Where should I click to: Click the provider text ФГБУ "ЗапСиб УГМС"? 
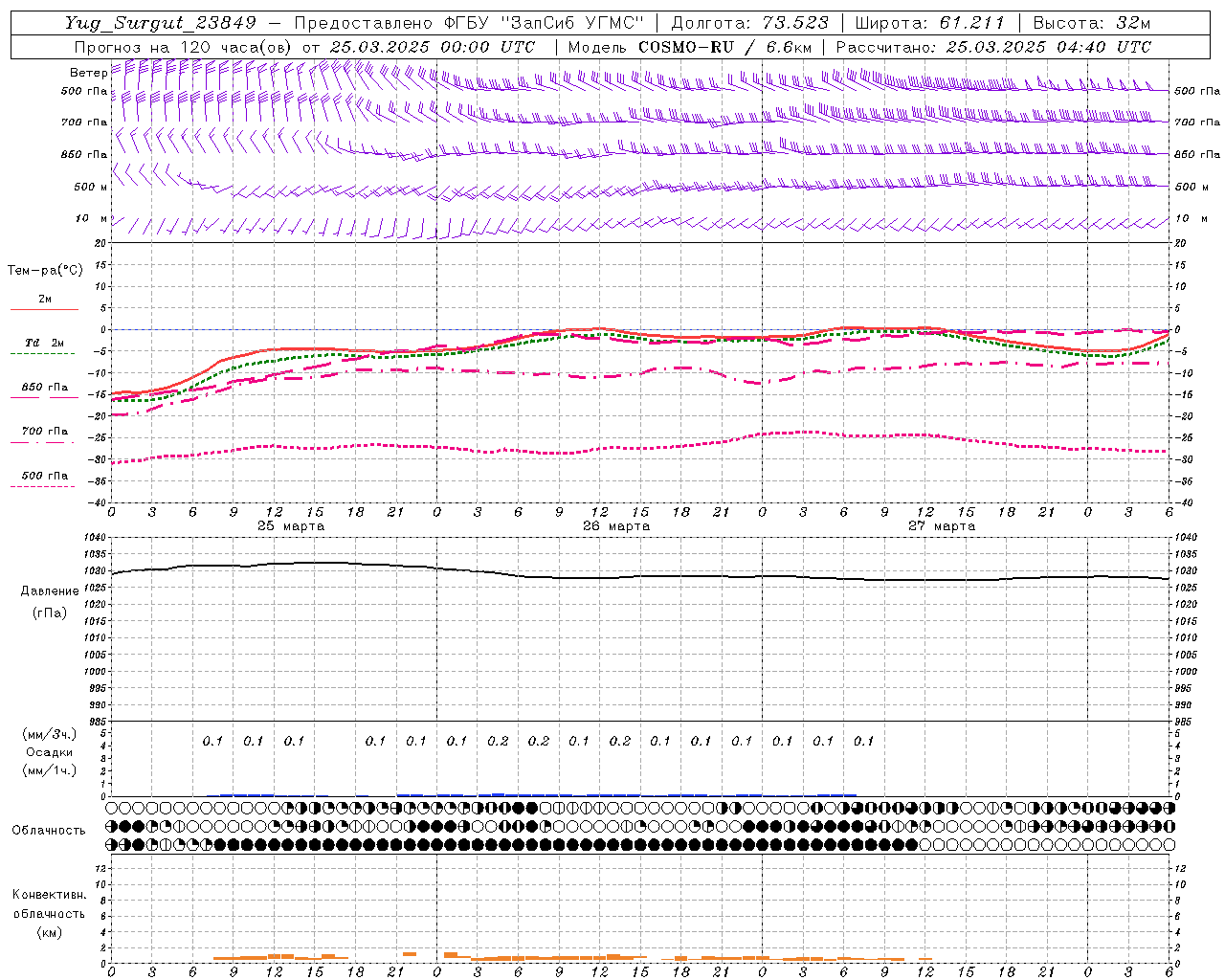545,23
